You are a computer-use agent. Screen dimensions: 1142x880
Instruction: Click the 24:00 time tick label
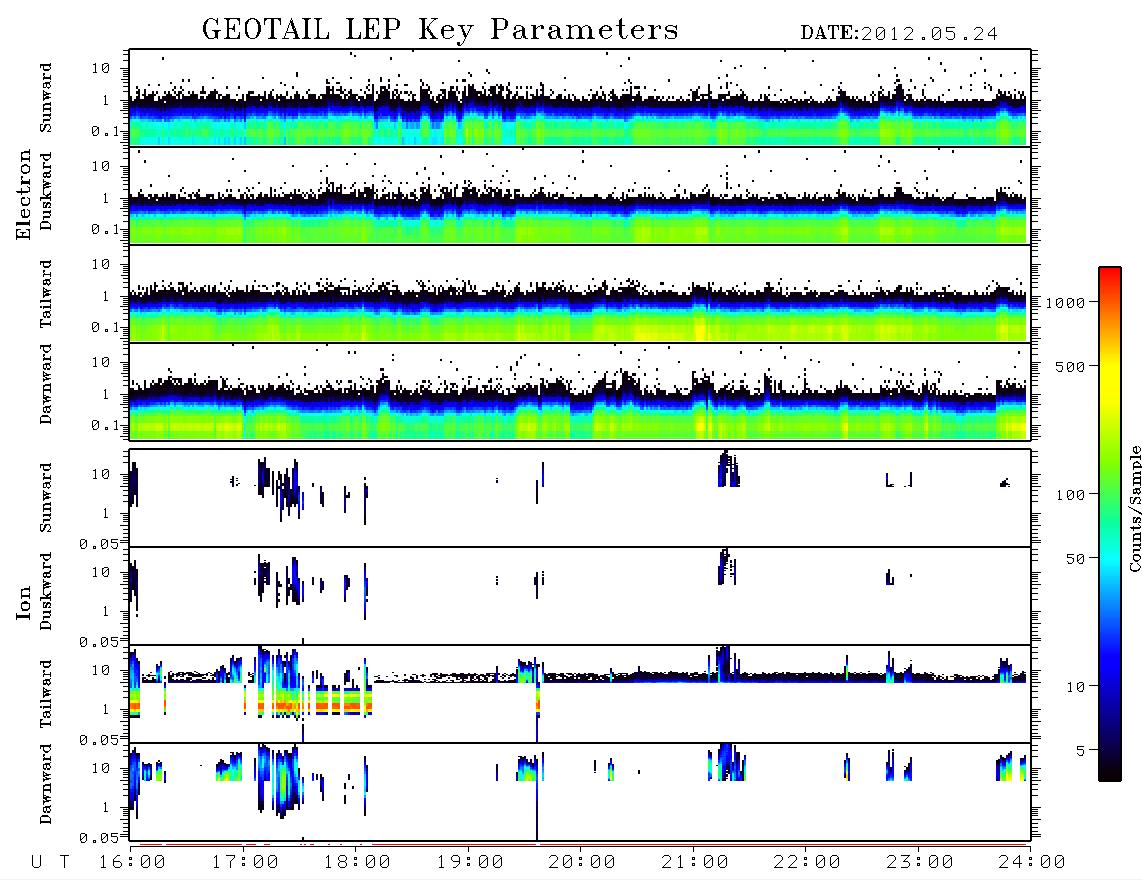coord(1031,863)
